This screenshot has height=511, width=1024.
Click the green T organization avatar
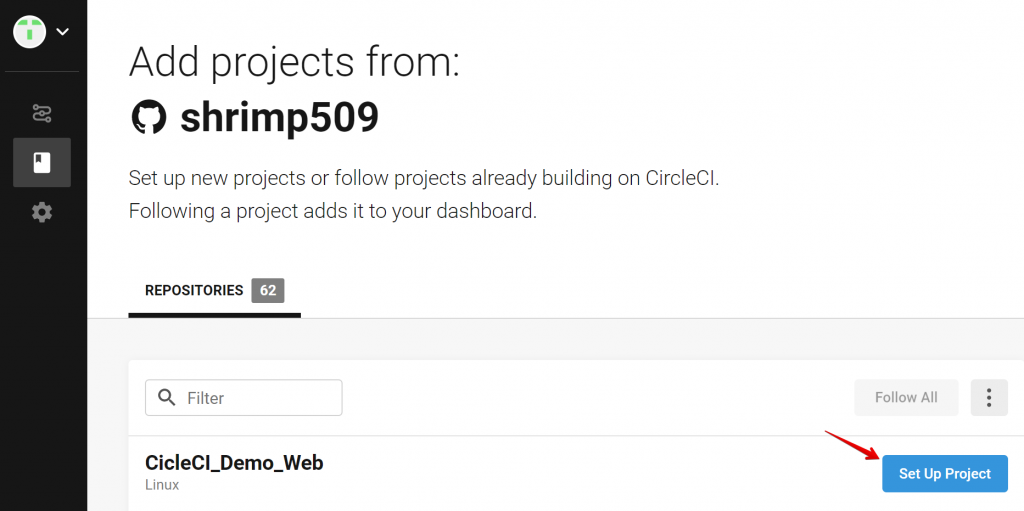pos(29,31)
